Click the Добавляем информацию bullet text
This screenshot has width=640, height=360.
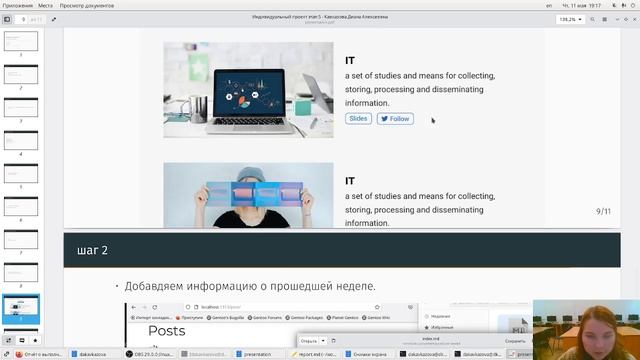[x=250, y=286]
